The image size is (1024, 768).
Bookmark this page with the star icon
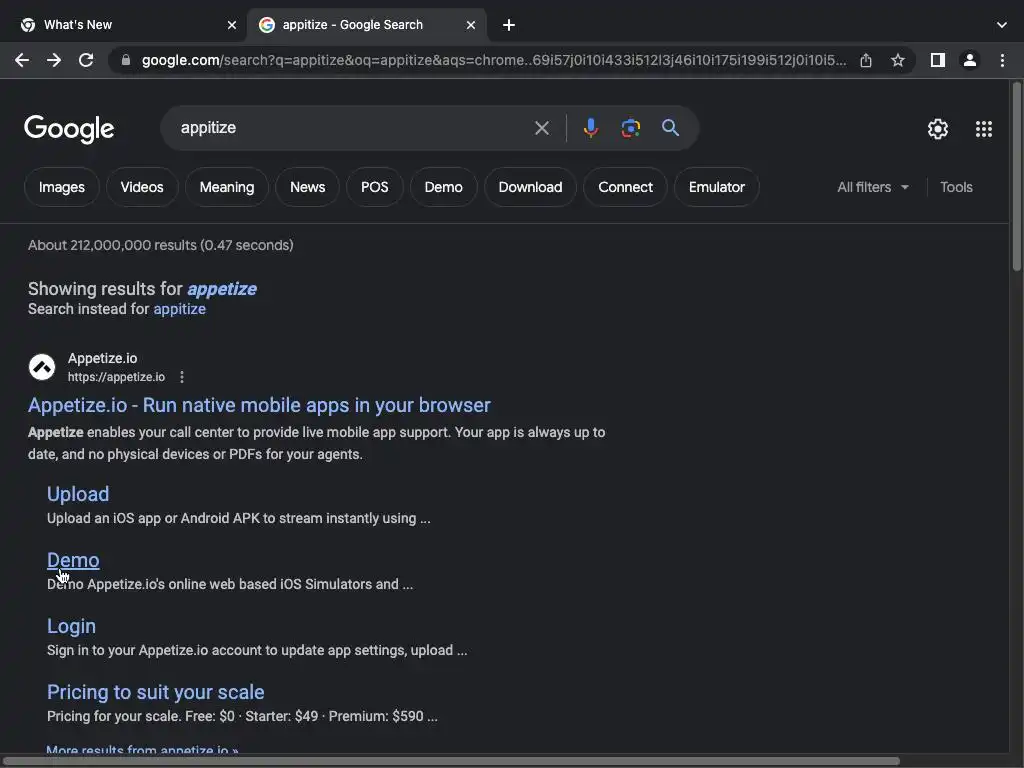(x=898, y=60)
